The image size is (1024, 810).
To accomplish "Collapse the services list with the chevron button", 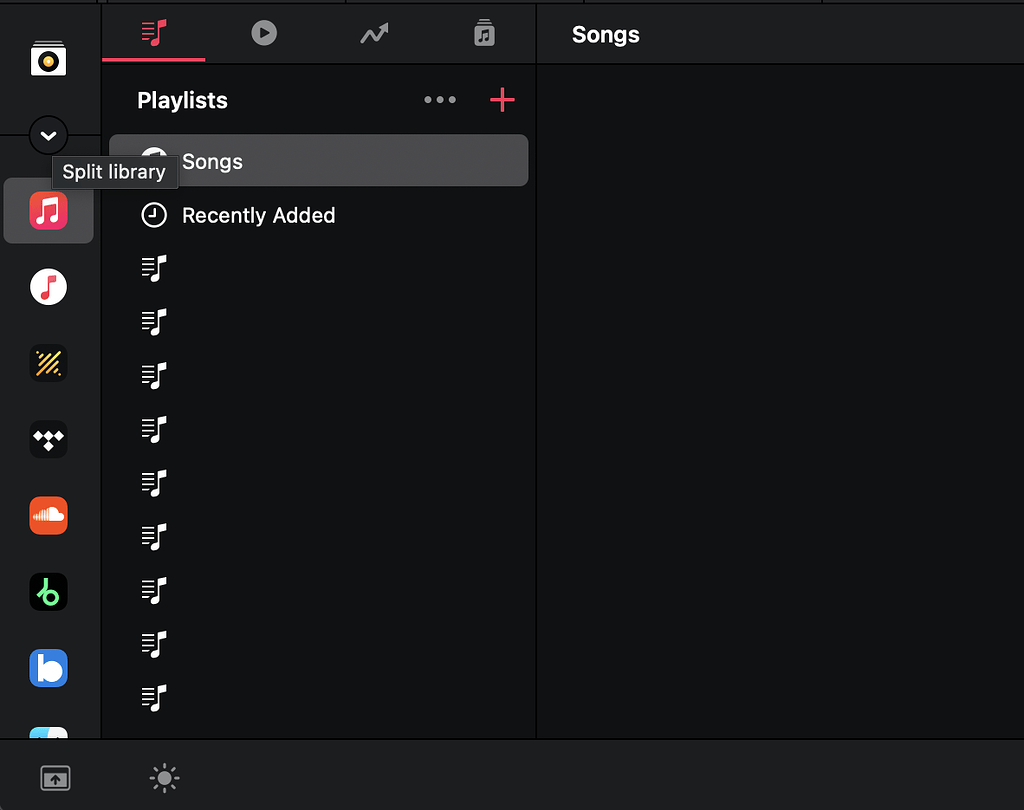I will (48, 135).
